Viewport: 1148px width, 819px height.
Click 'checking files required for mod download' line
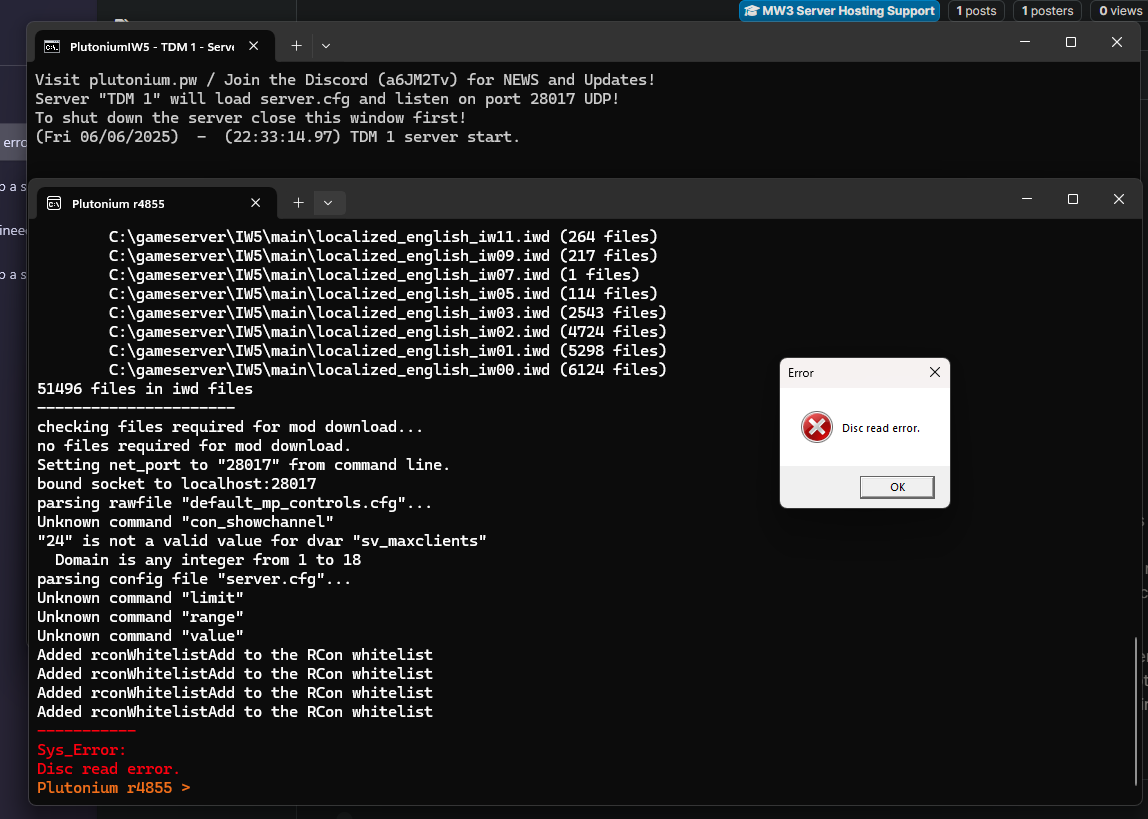230,427
